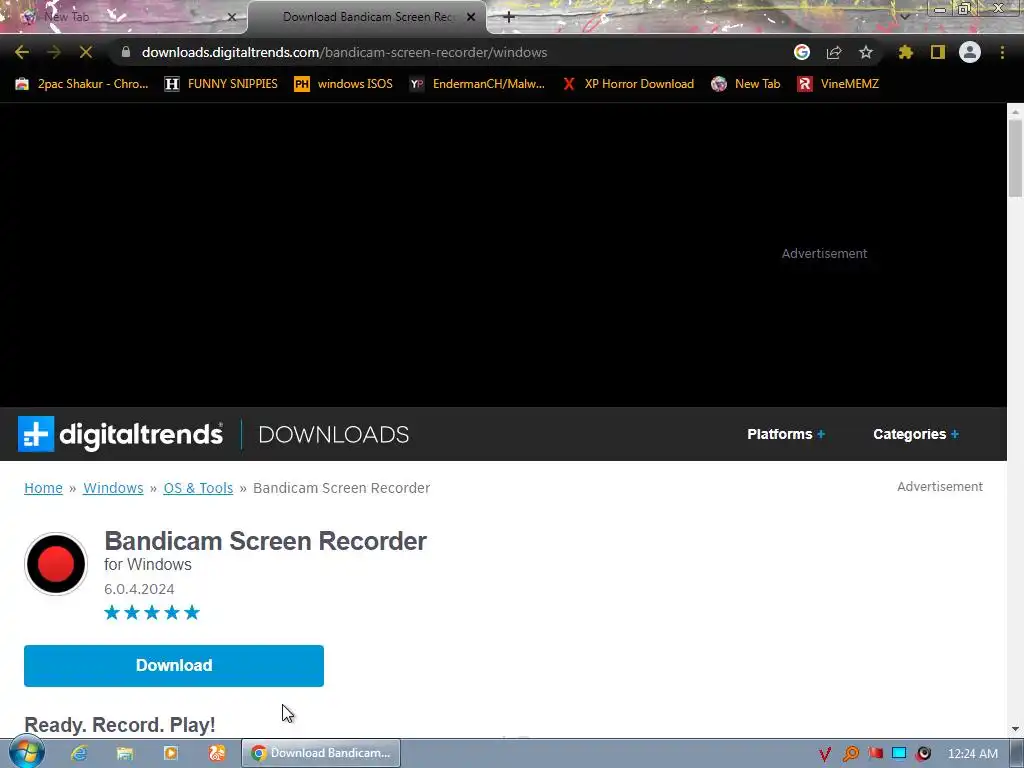Open 2pac Shakur bookmark
Image resolution: width=1024 pixels, height=768 pixels.
pos(82,84)
